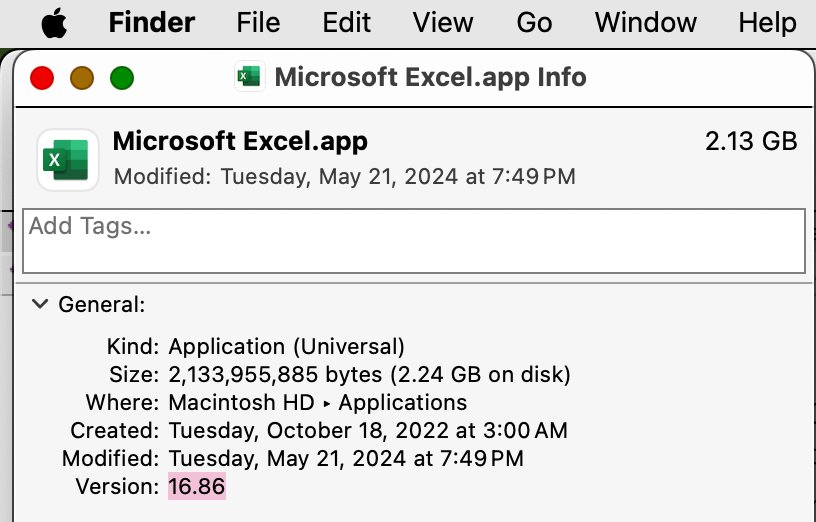This screenshot has height=522, width=816.
Task: Open the Edit menu
Action: (347, 22)
